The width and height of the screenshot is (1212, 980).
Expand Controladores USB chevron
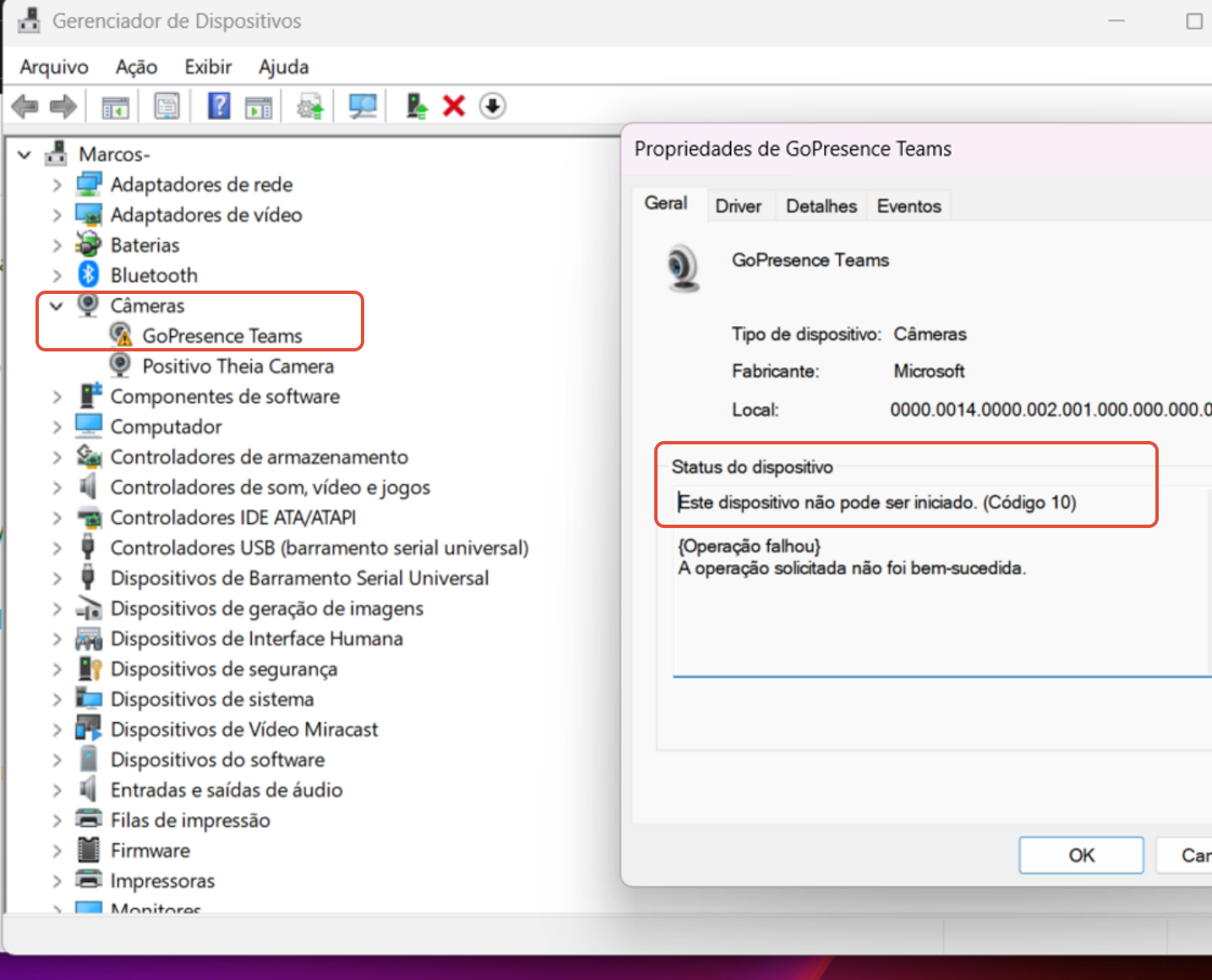57,548
